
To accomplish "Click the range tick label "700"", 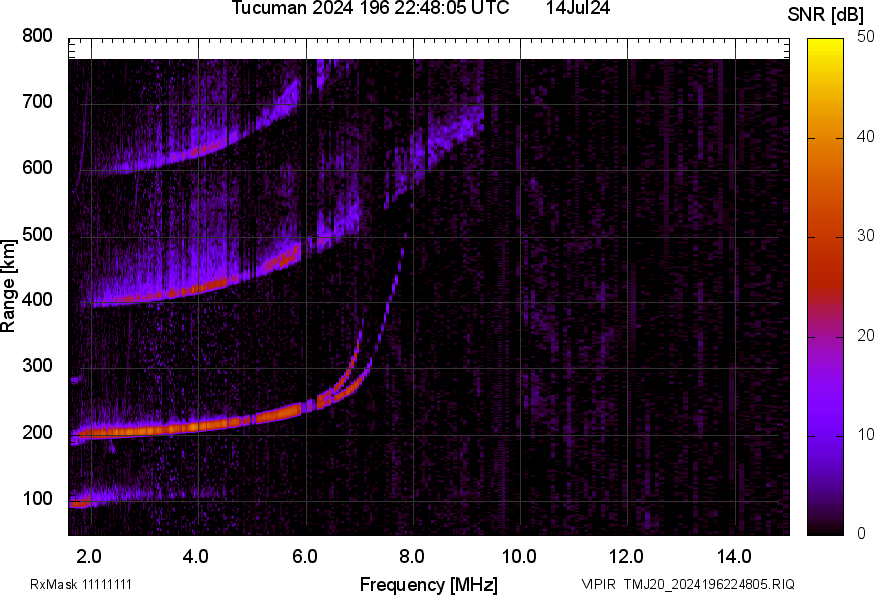I will [37, 101].
